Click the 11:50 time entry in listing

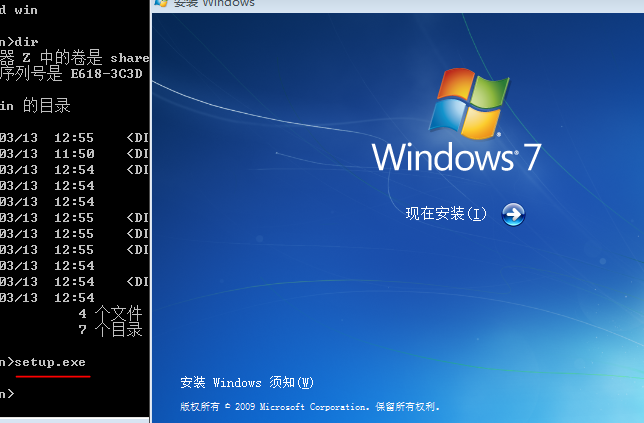74,154
